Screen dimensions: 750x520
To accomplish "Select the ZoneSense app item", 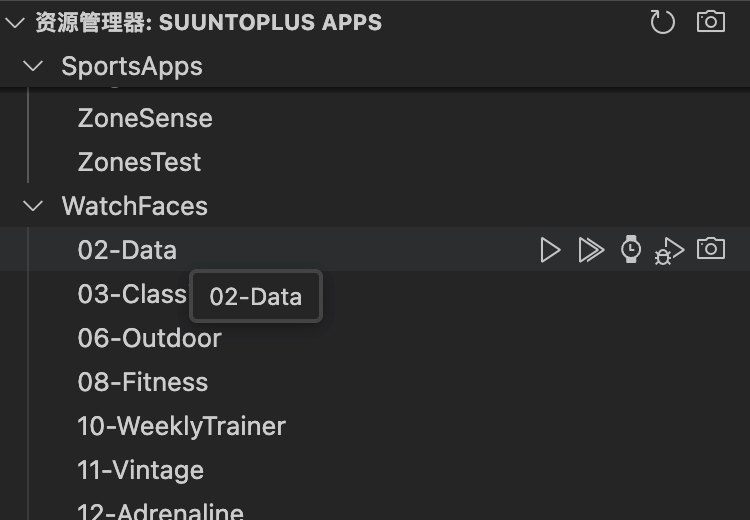I will 145,118.
